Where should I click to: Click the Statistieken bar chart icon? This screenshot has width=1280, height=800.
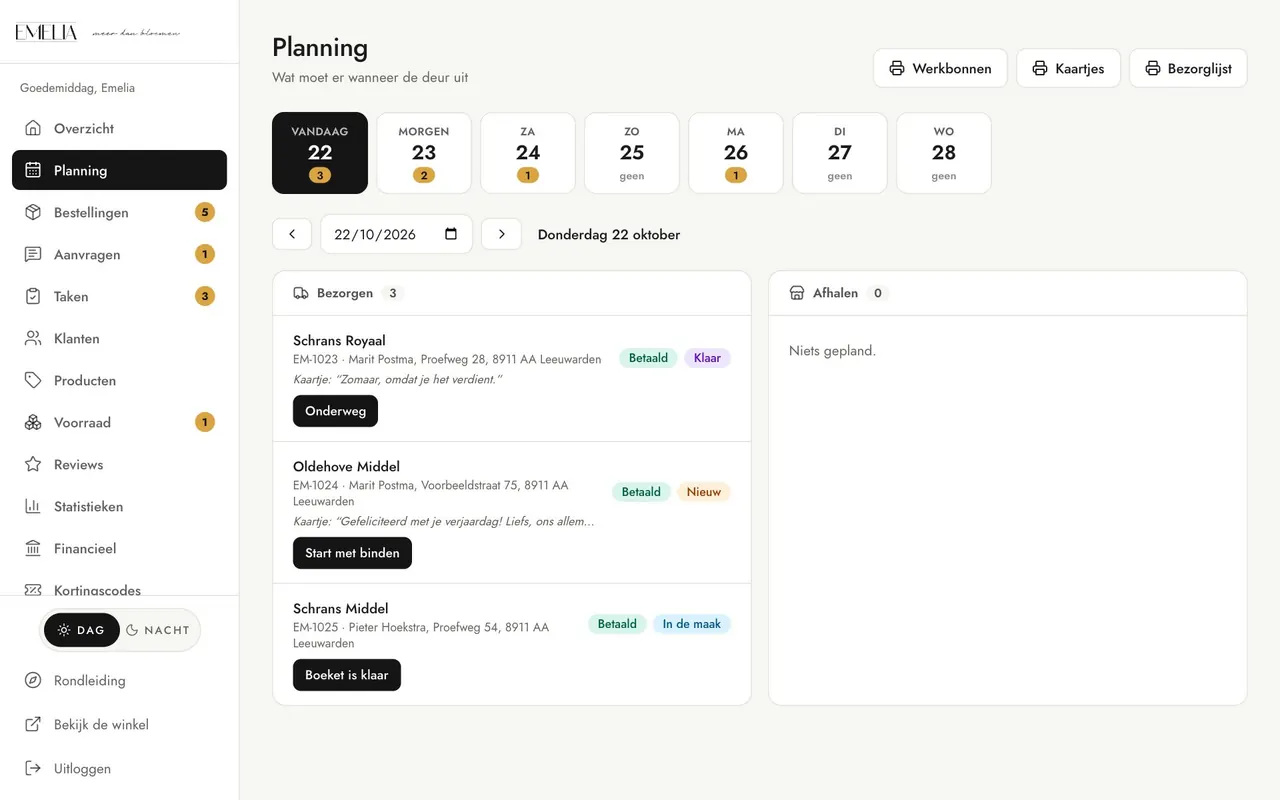point(33,506)
